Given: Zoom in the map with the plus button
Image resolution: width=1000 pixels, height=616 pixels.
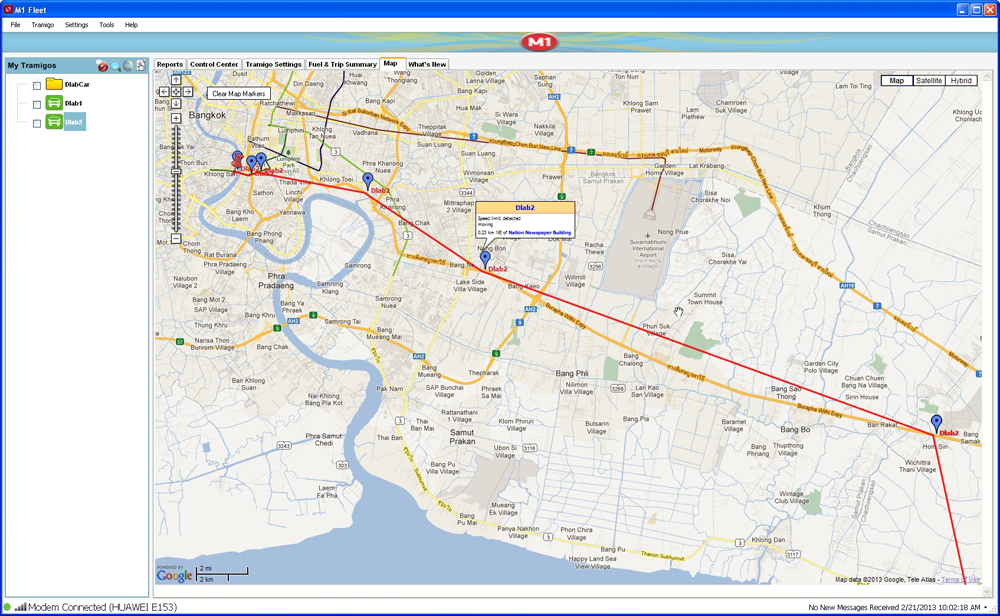Looking at the screenshot, I should click(176, 118).
